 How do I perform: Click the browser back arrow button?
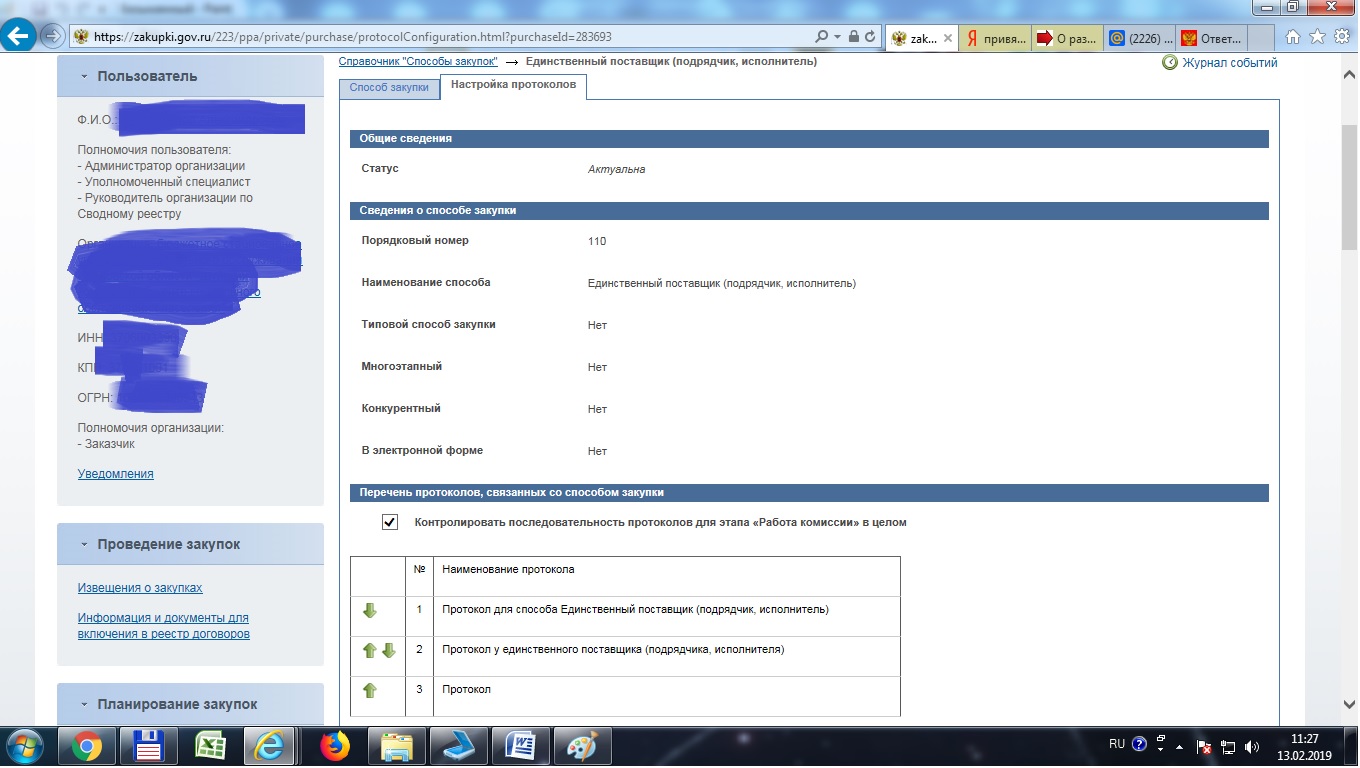pyautogui.click(x=17, y=37)
